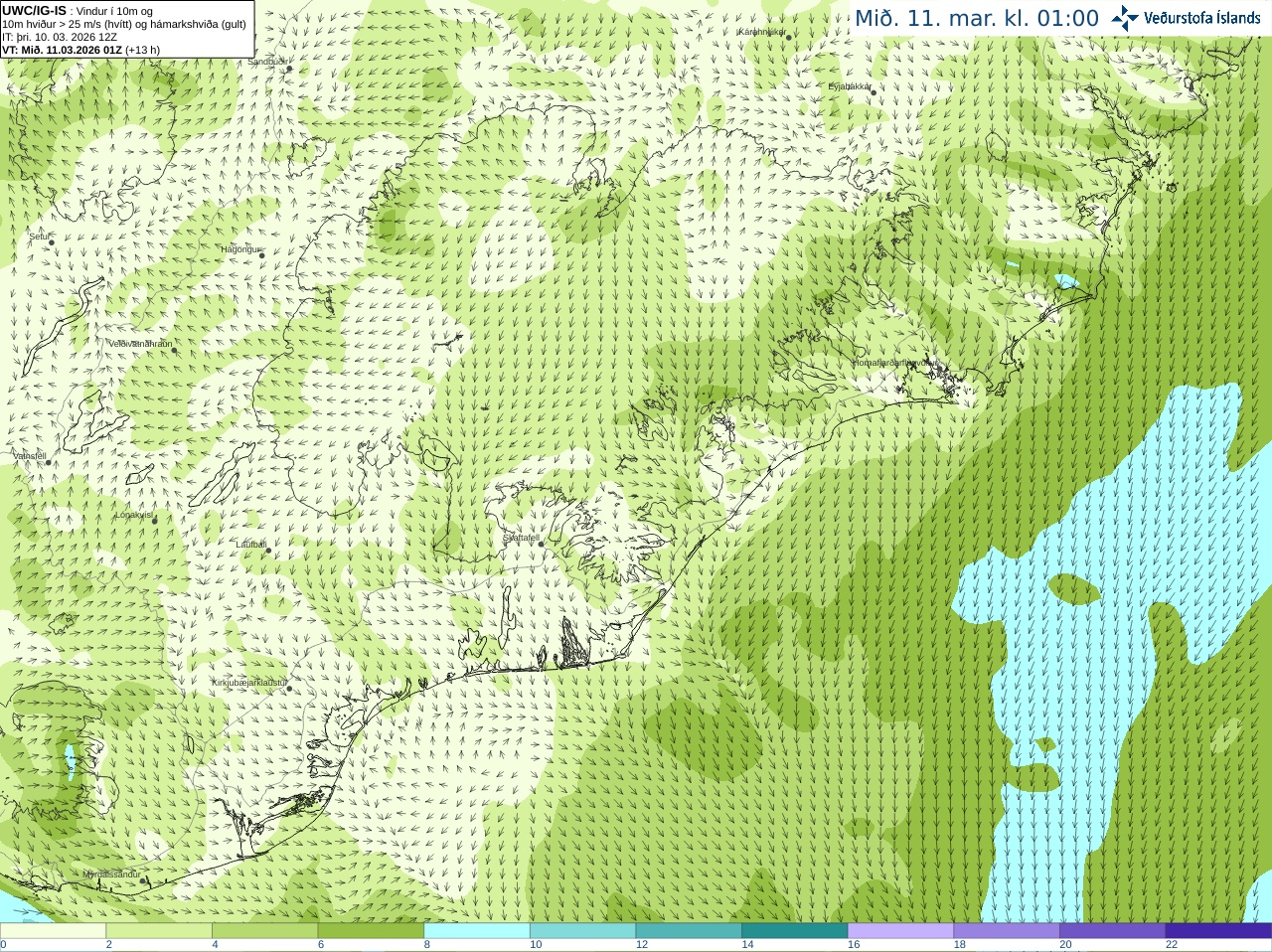Click the 18–20 m/s legend swatch
The image size is (1272, 952).
(1007, 931)
